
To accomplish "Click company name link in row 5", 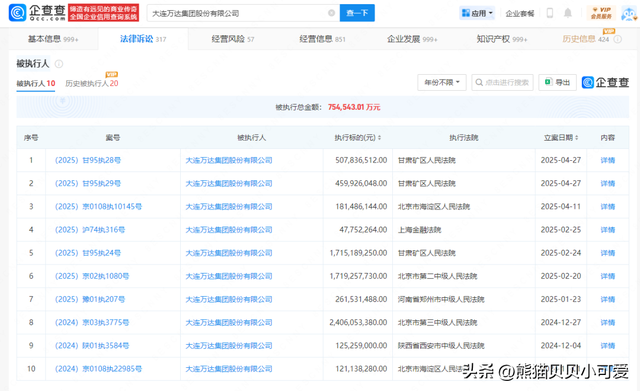I will 229,253.
